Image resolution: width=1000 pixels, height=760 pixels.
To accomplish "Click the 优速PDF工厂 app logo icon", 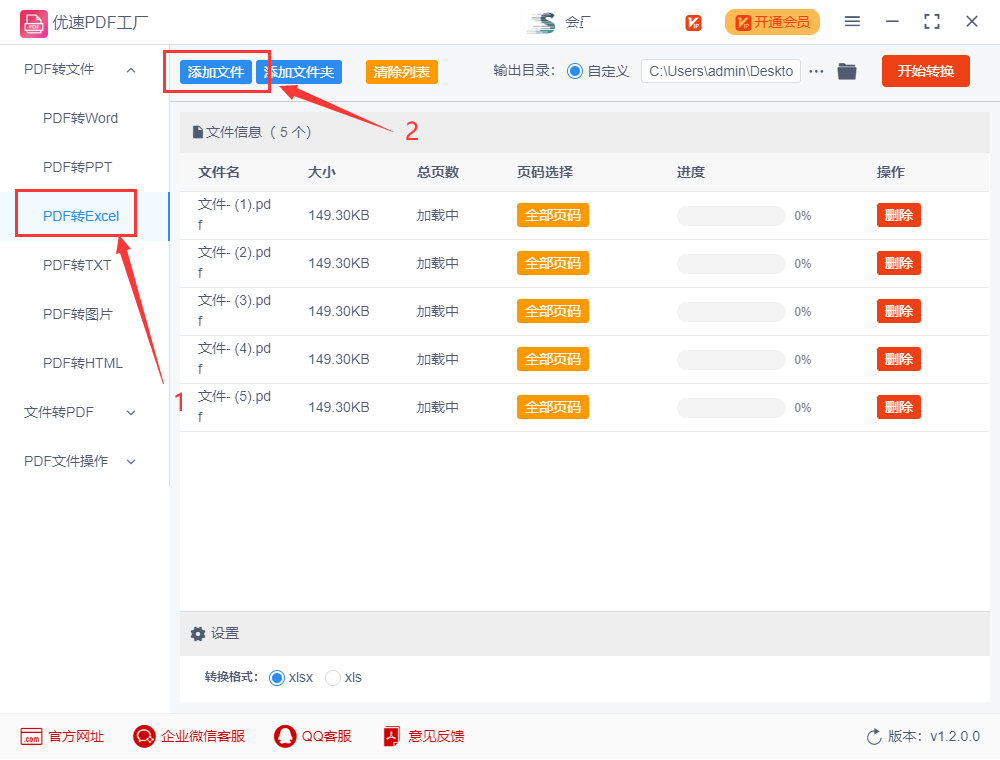I will [x=33, y=24].
